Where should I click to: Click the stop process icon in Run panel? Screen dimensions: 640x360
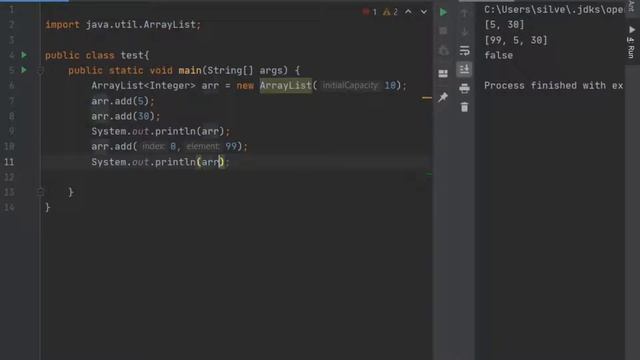tap(443, 31)
